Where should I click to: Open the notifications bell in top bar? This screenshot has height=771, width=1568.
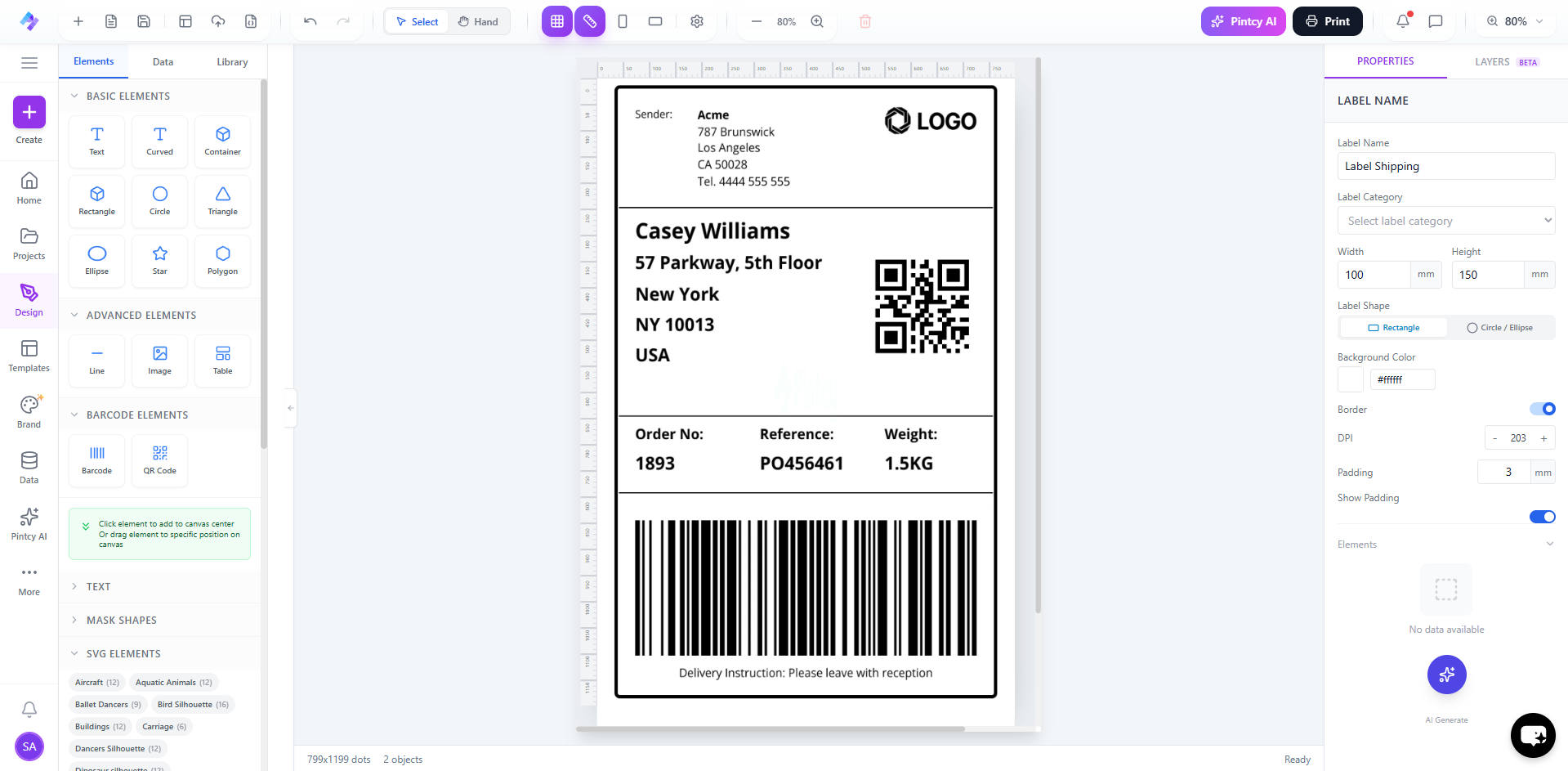click(x=1403, y=21)
